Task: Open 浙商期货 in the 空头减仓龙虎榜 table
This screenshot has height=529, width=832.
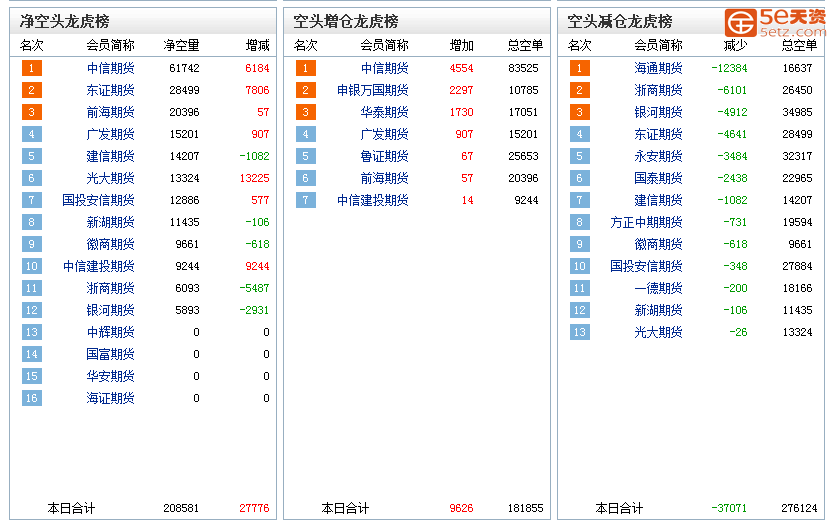Action: [x=658, y=90]
